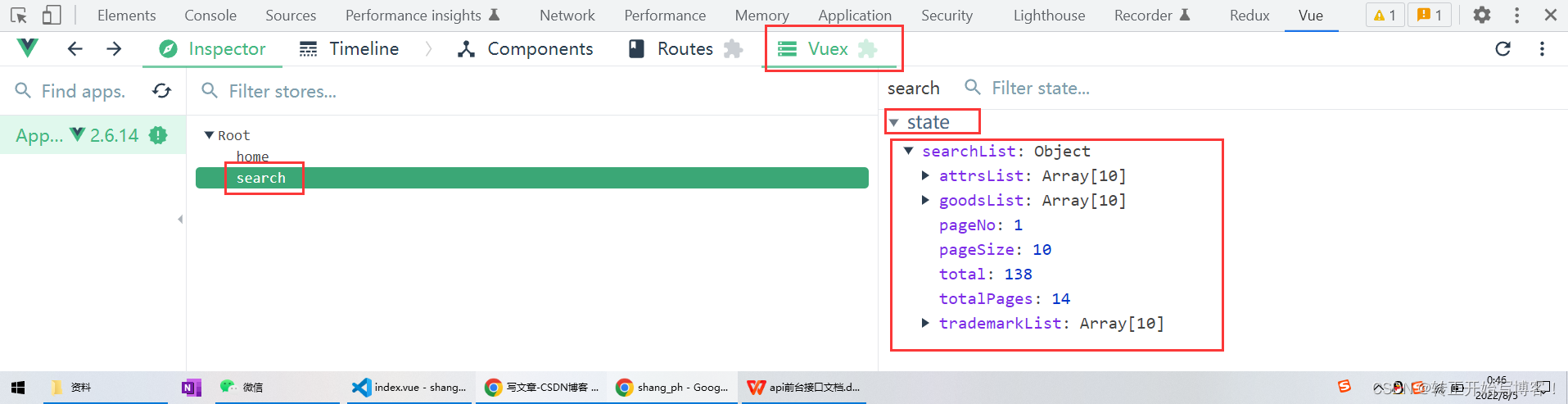Open the Performance insights tab

[x=423, y=15]
